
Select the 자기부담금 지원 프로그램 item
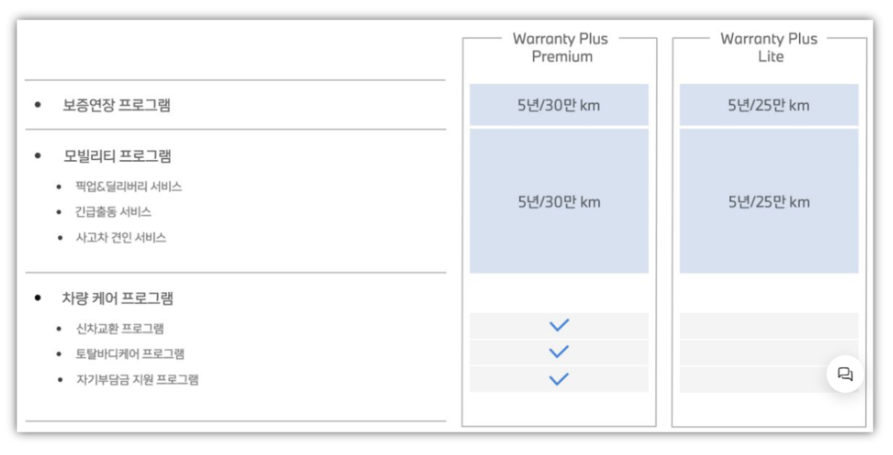tap(136, 380)
